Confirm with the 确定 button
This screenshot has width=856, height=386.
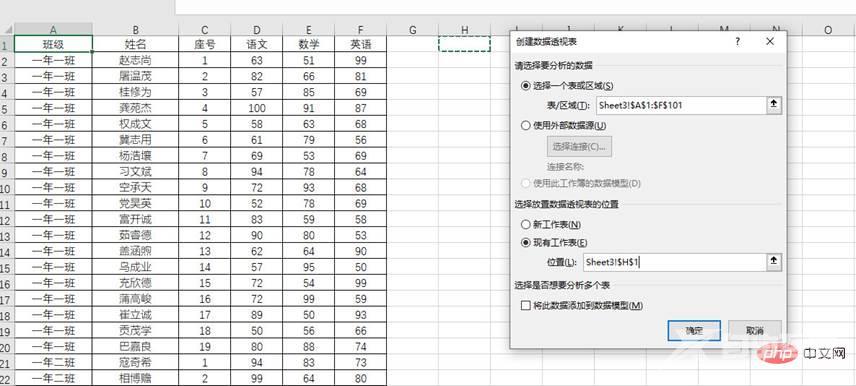pyautogui.click(x=694, y=331)
